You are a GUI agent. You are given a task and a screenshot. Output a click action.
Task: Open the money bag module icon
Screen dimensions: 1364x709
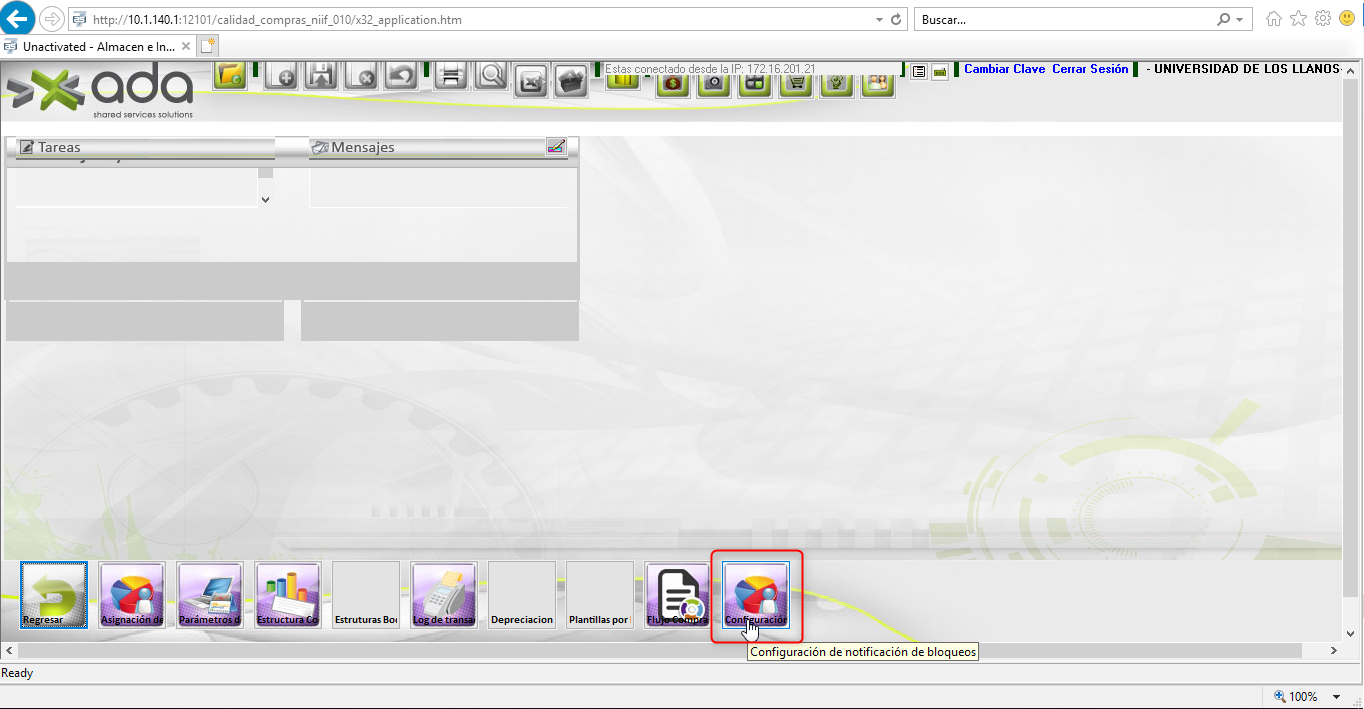coord(673,82)
